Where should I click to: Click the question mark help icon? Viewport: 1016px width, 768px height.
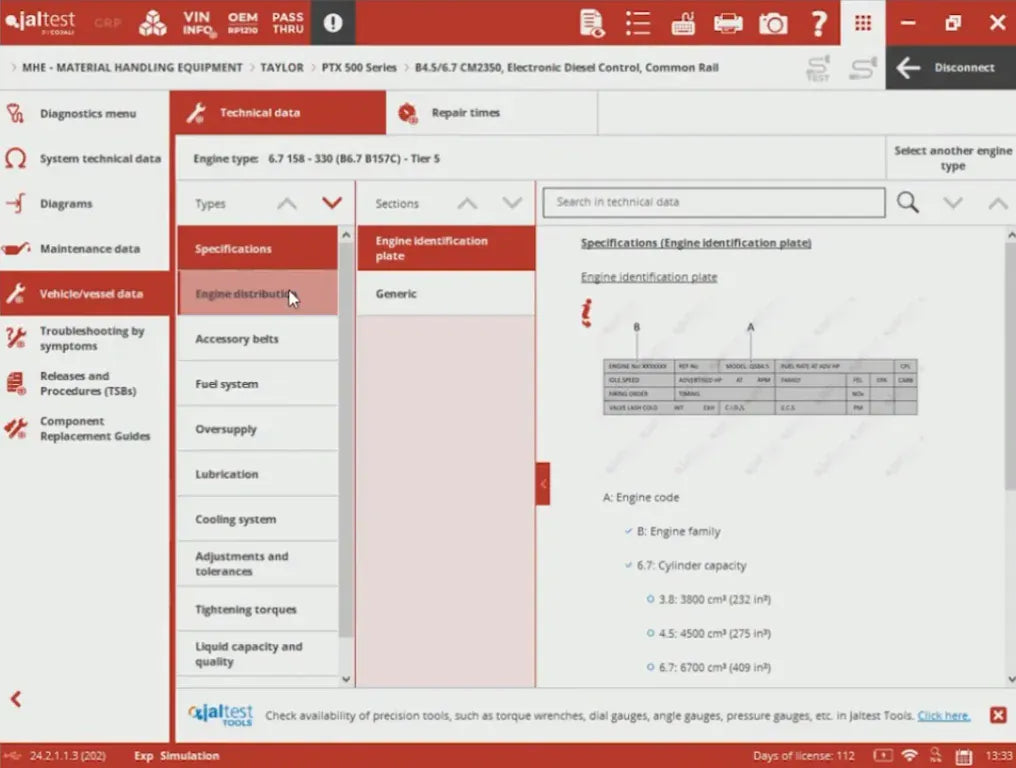click(818, 23)
